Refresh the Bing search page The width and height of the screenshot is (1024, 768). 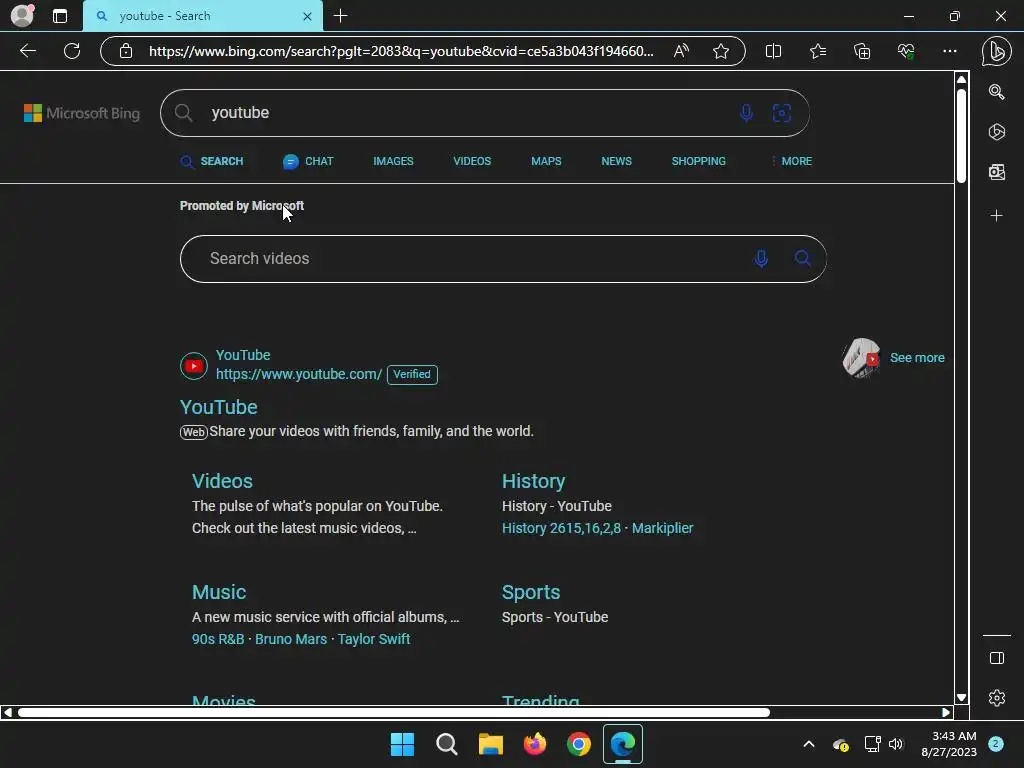(72, 51)
